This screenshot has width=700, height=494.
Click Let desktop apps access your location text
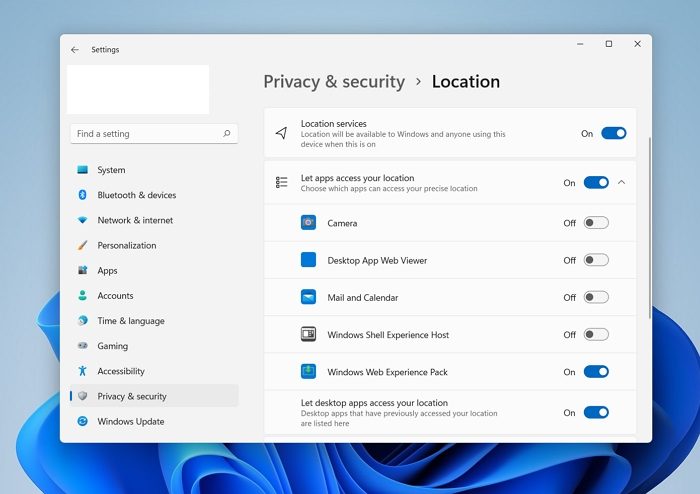[x=374, y=403]
